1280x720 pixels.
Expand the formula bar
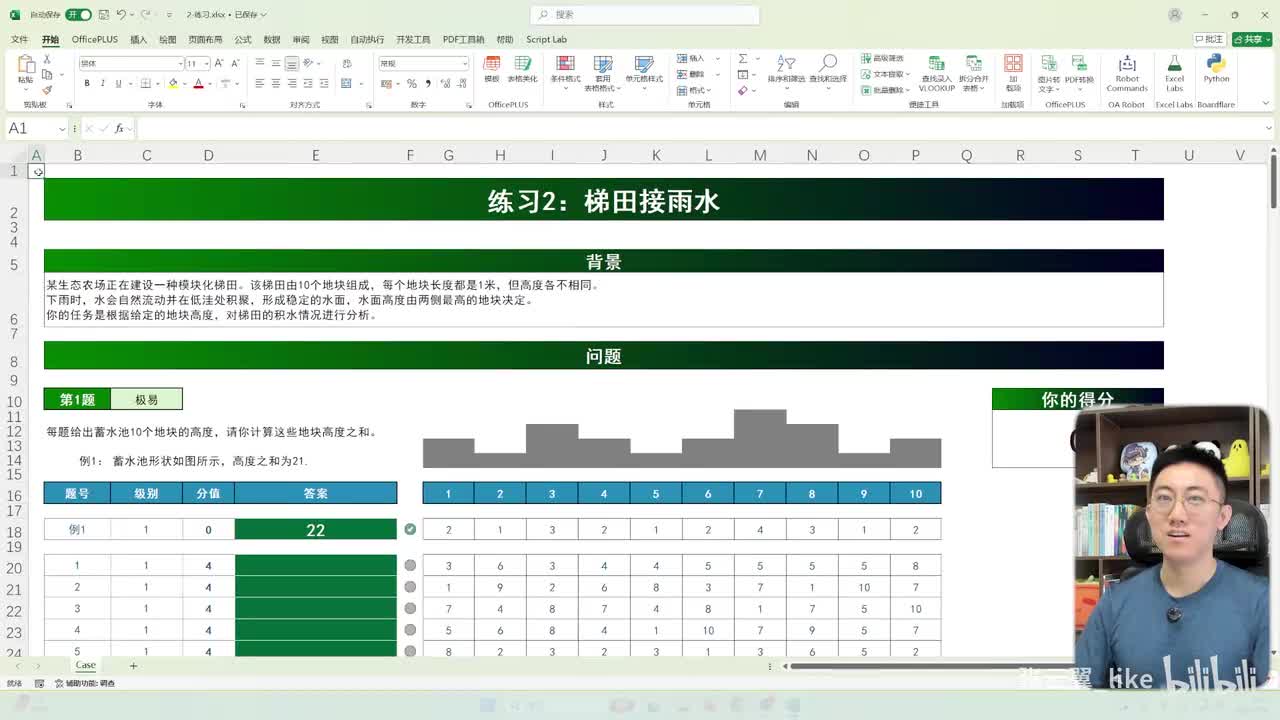(1268, 128)
